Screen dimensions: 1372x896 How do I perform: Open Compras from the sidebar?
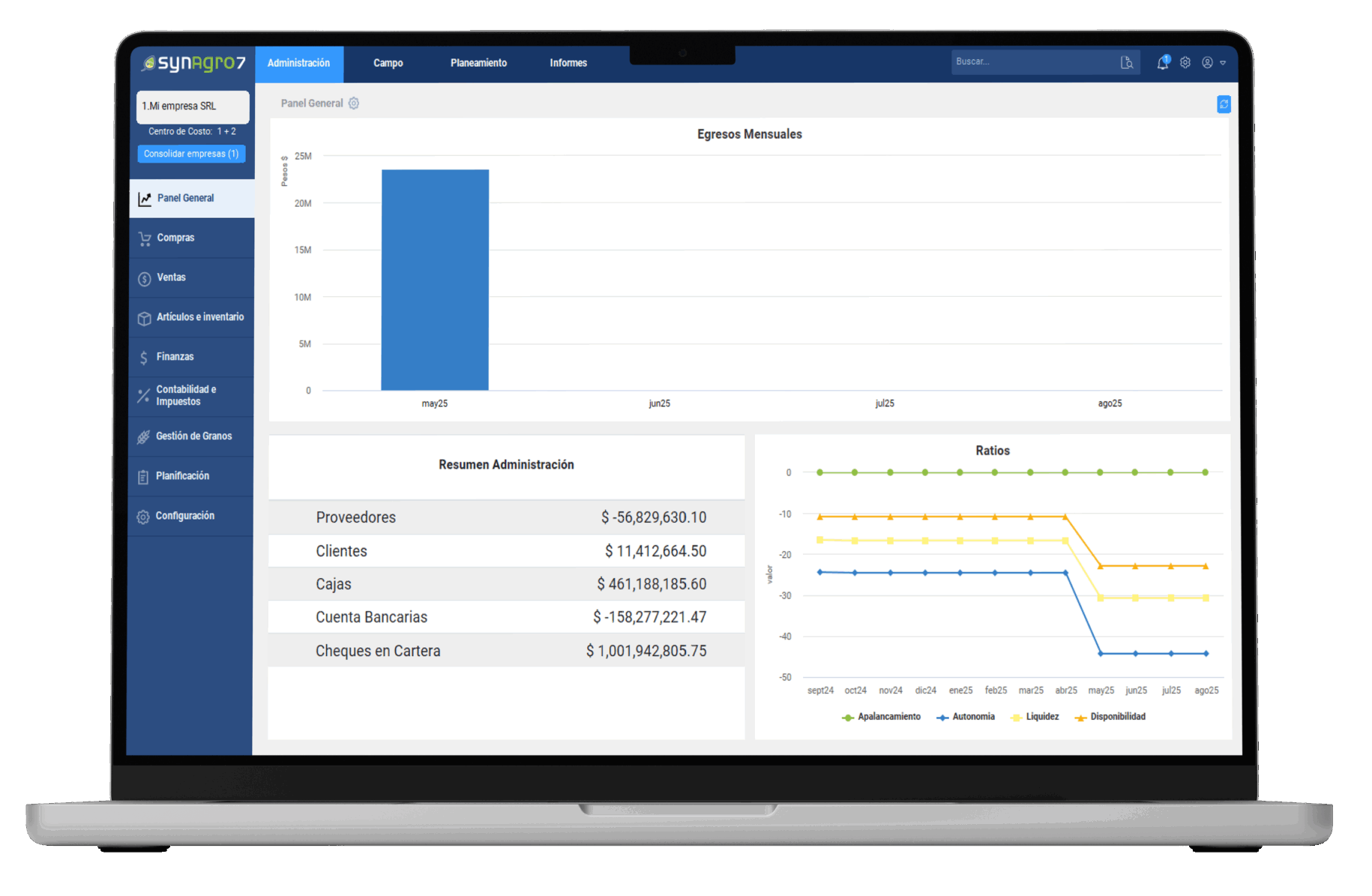pyautogui.click(x=175, y=238)
